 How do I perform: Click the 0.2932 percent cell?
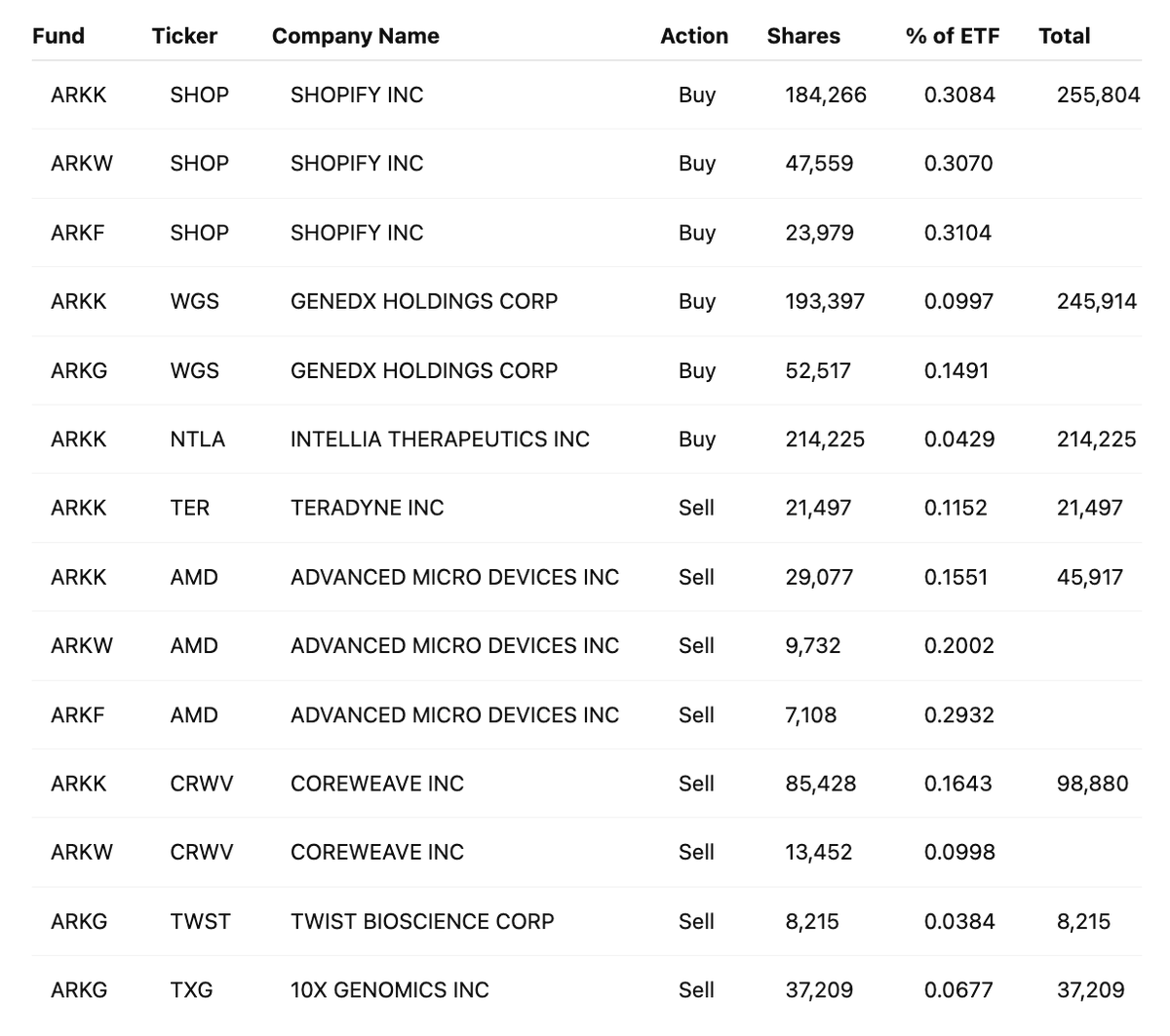[959, 714]
